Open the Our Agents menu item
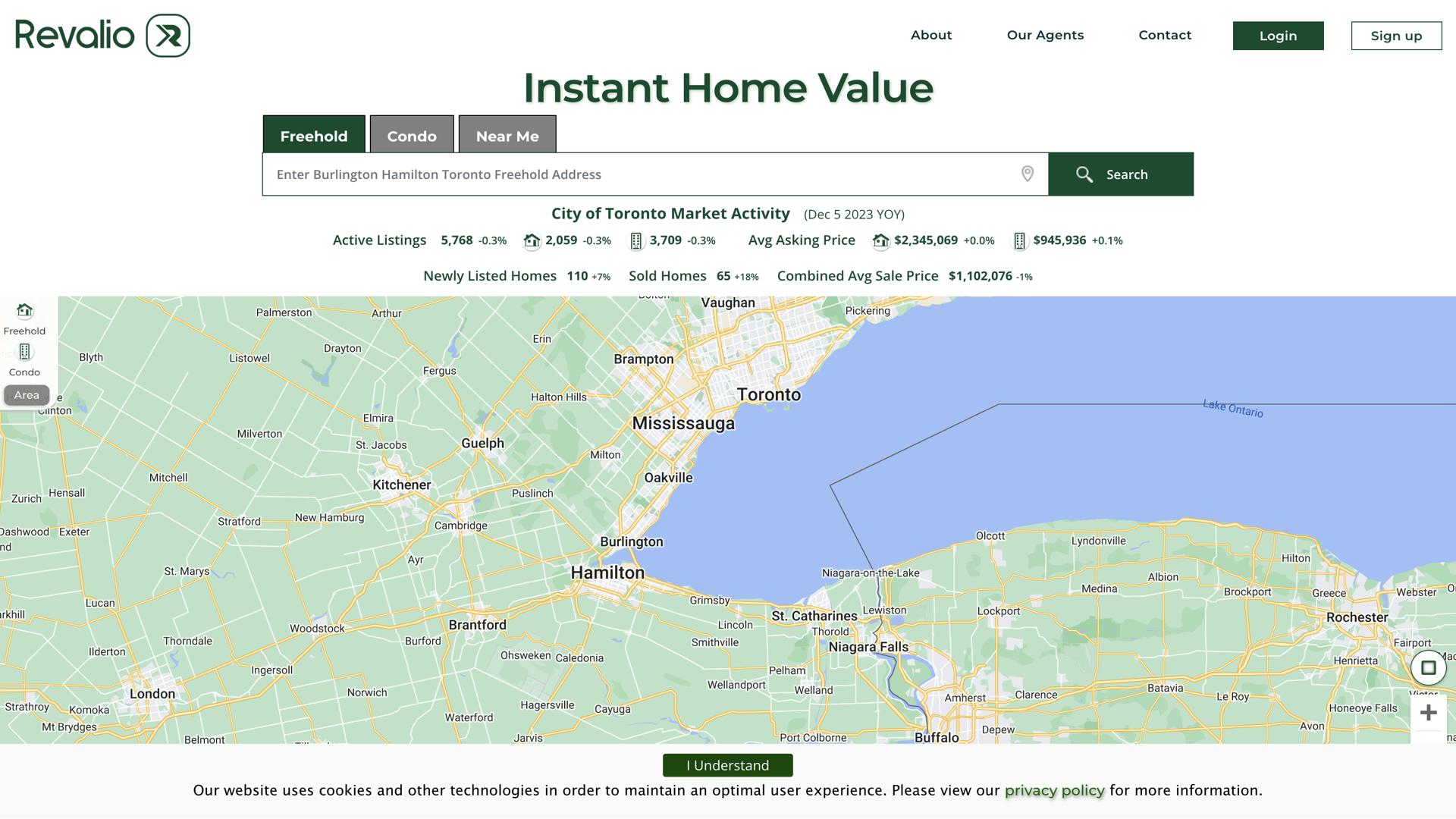This screenshot has height=819, width=1456. click(x=1045, y=36)
